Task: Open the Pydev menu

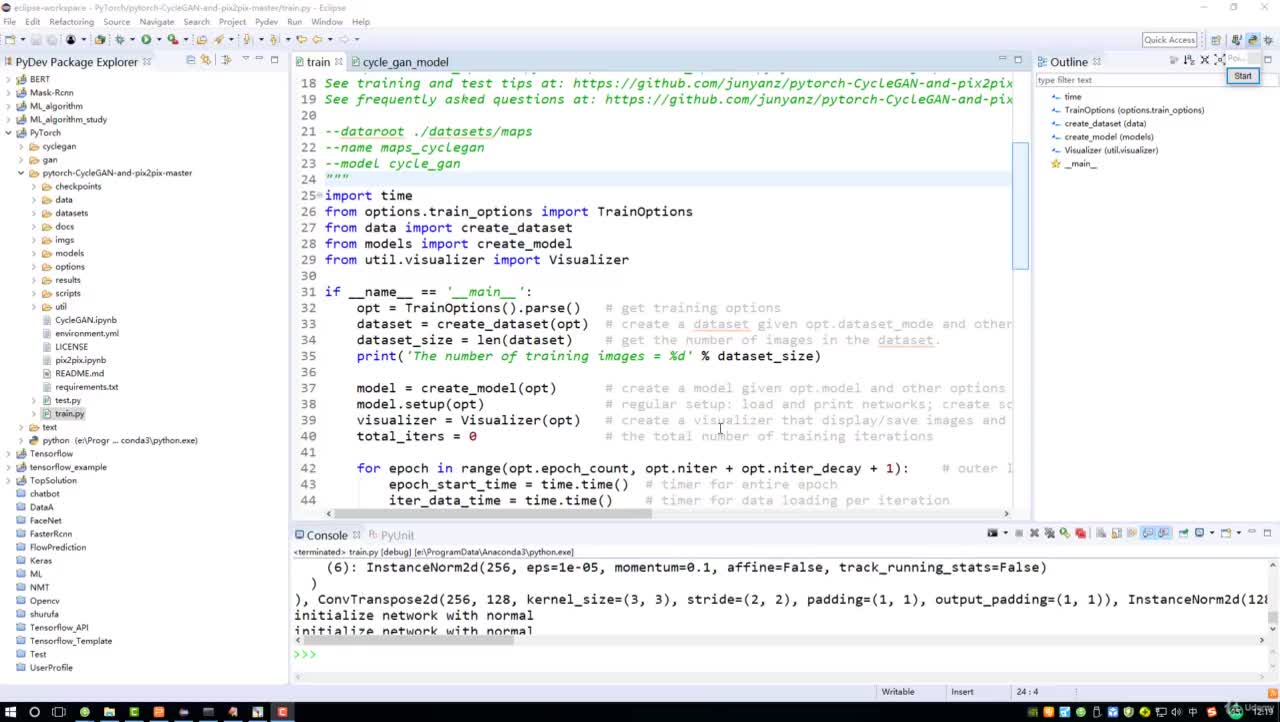Action: 266,21
